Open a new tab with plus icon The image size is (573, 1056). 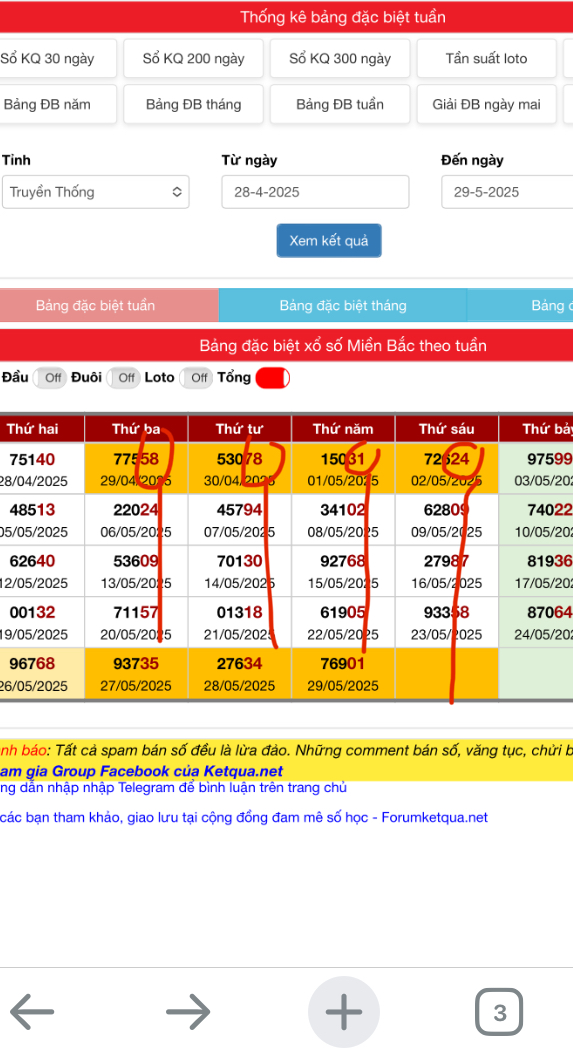(x=343, y=1012)
